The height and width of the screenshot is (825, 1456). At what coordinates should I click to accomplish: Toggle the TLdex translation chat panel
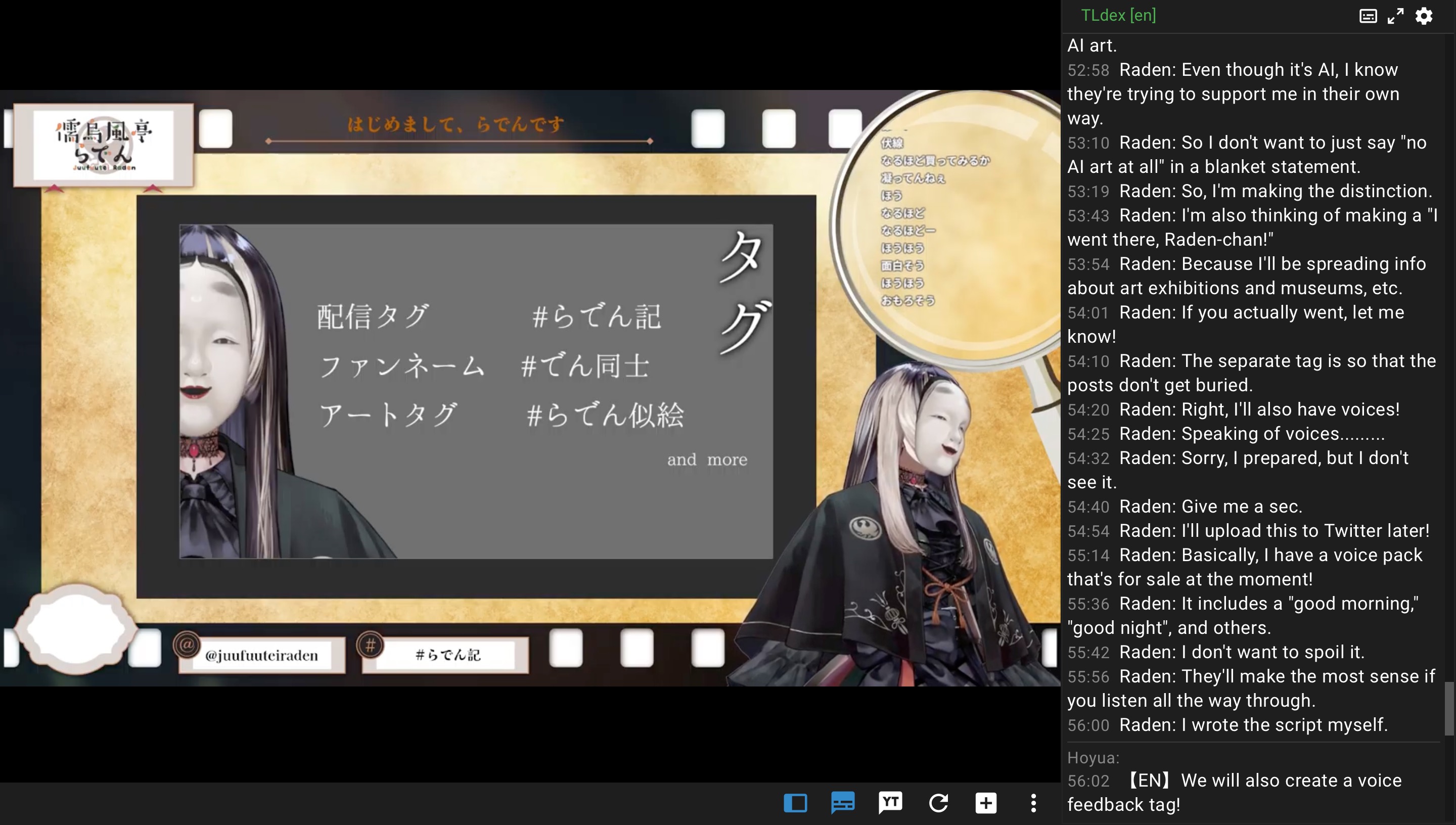[x=843, y=803]
